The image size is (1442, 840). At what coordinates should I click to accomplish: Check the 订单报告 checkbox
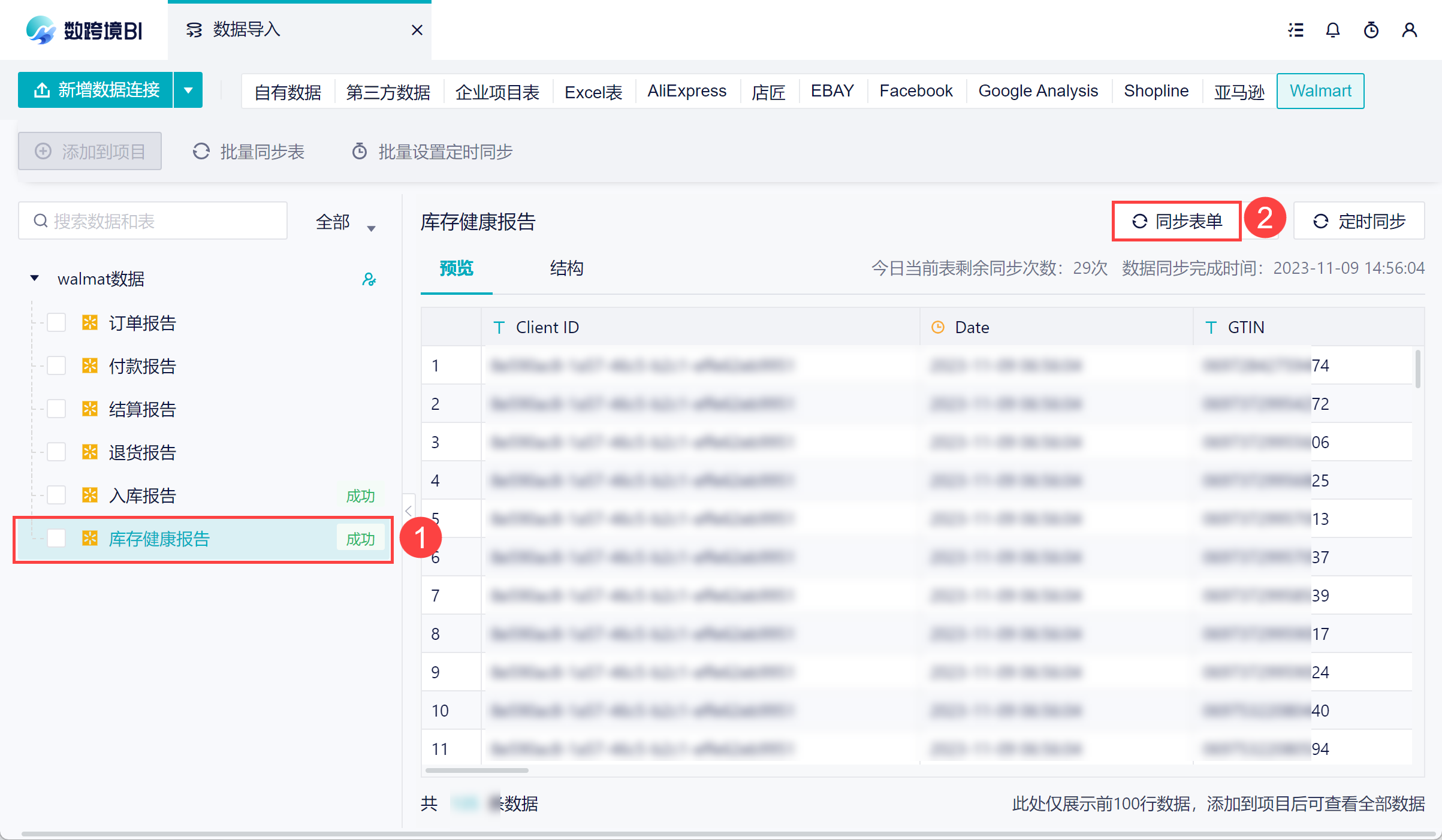point(56,323)
